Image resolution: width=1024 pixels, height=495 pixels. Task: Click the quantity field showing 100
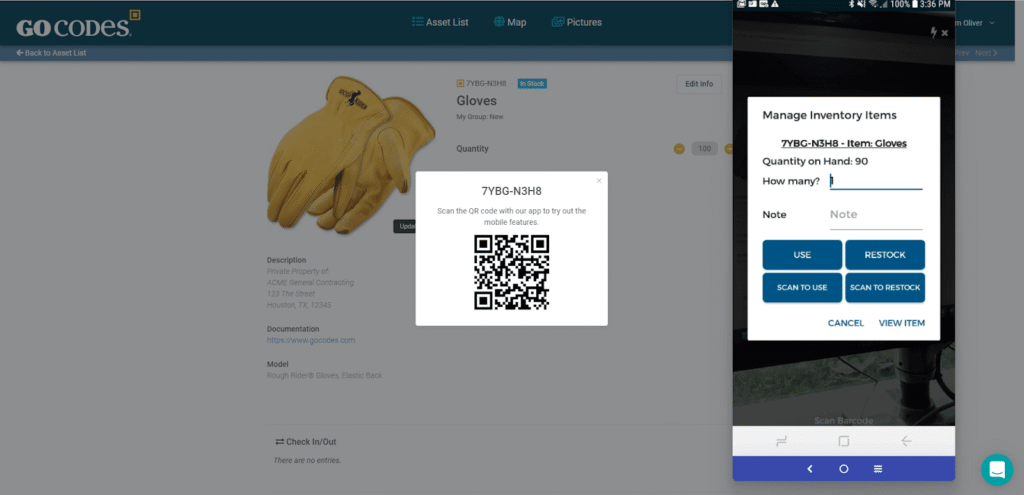click(x=705, y=149)
